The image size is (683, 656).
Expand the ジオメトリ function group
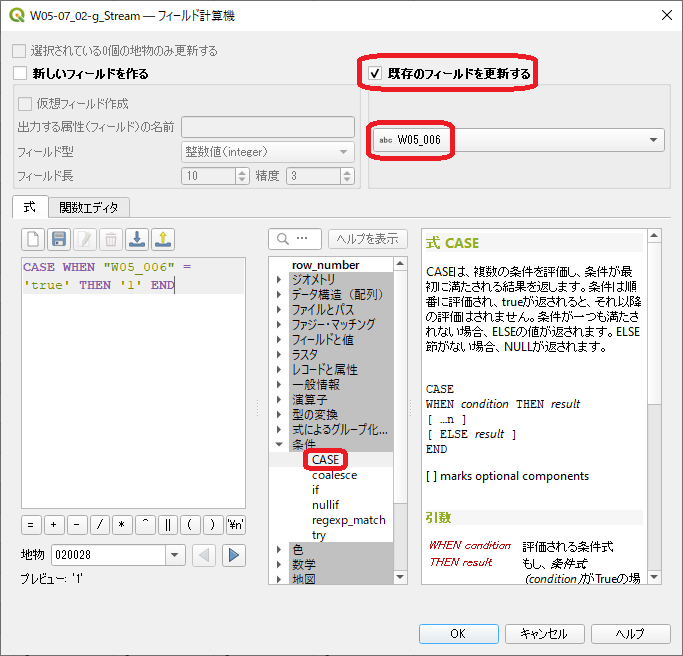click(280, 280)
